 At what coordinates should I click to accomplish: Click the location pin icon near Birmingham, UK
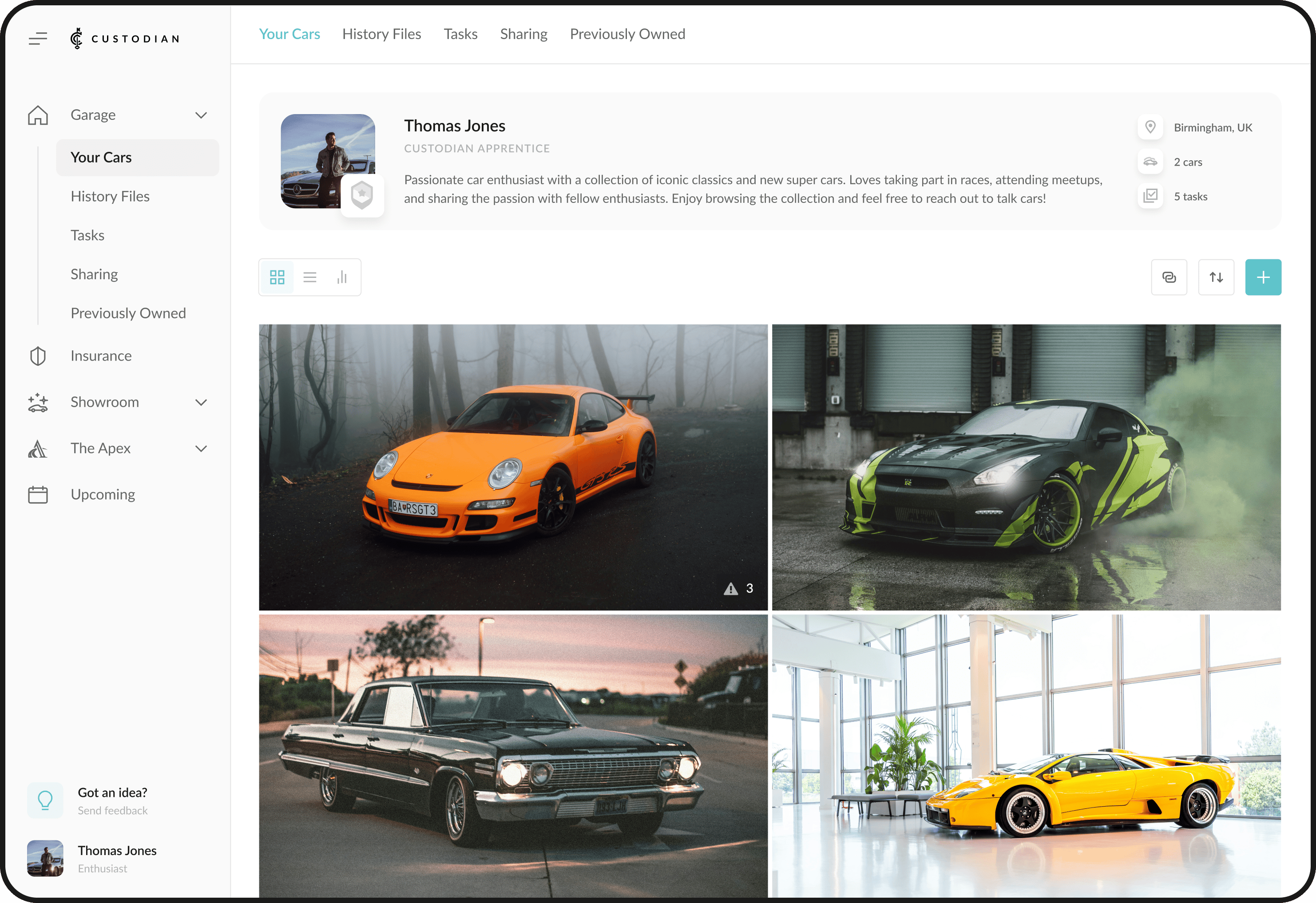click(1150, 127)
